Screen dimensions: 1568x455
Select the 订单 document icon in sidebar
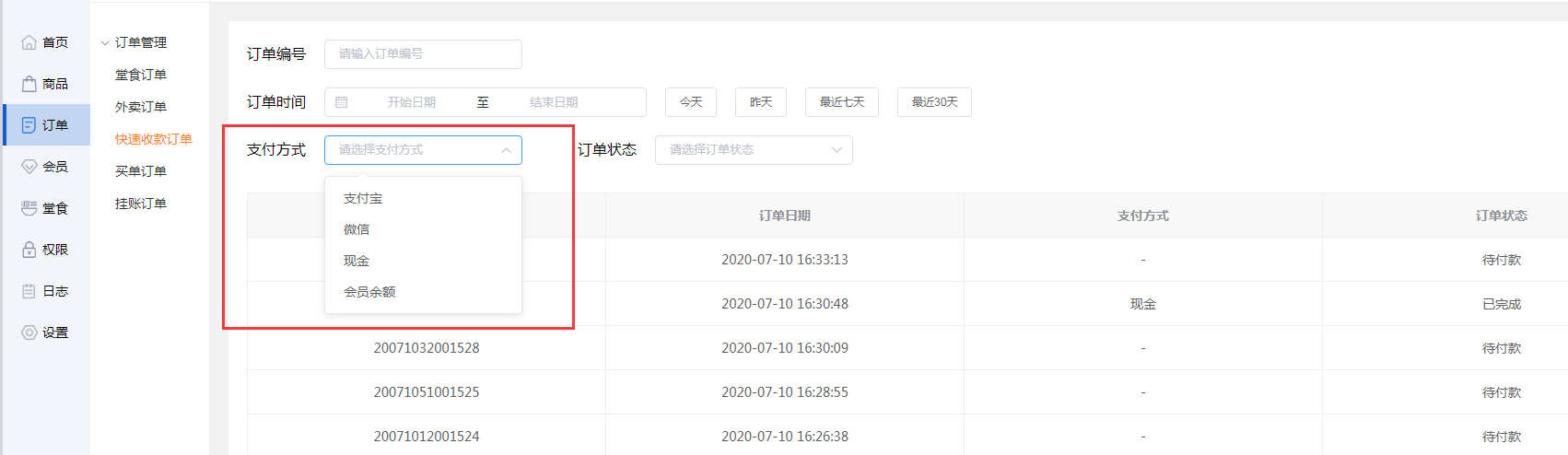29,125
